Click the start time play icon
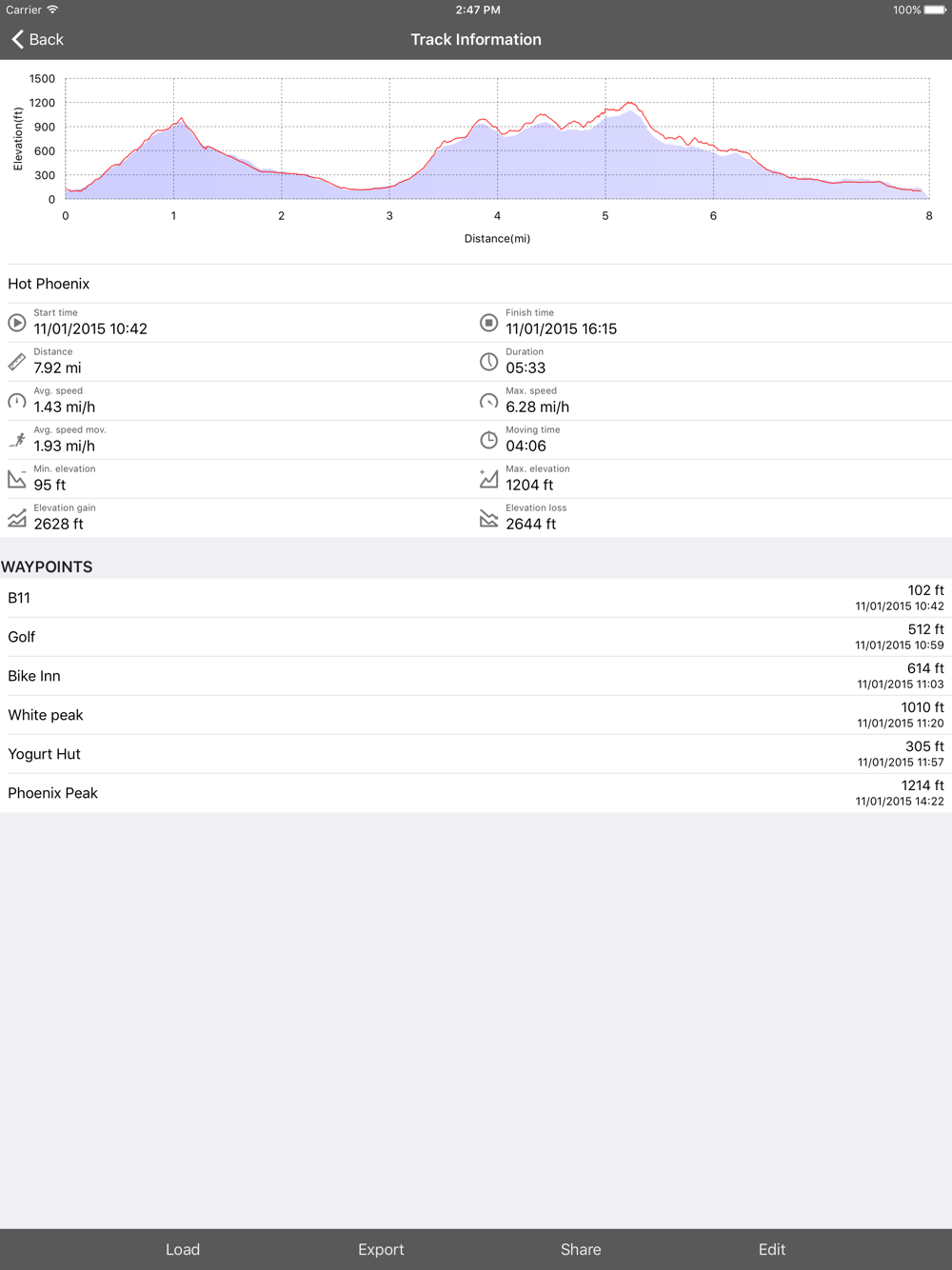952x1270 pixels. [x=17, y=323]
